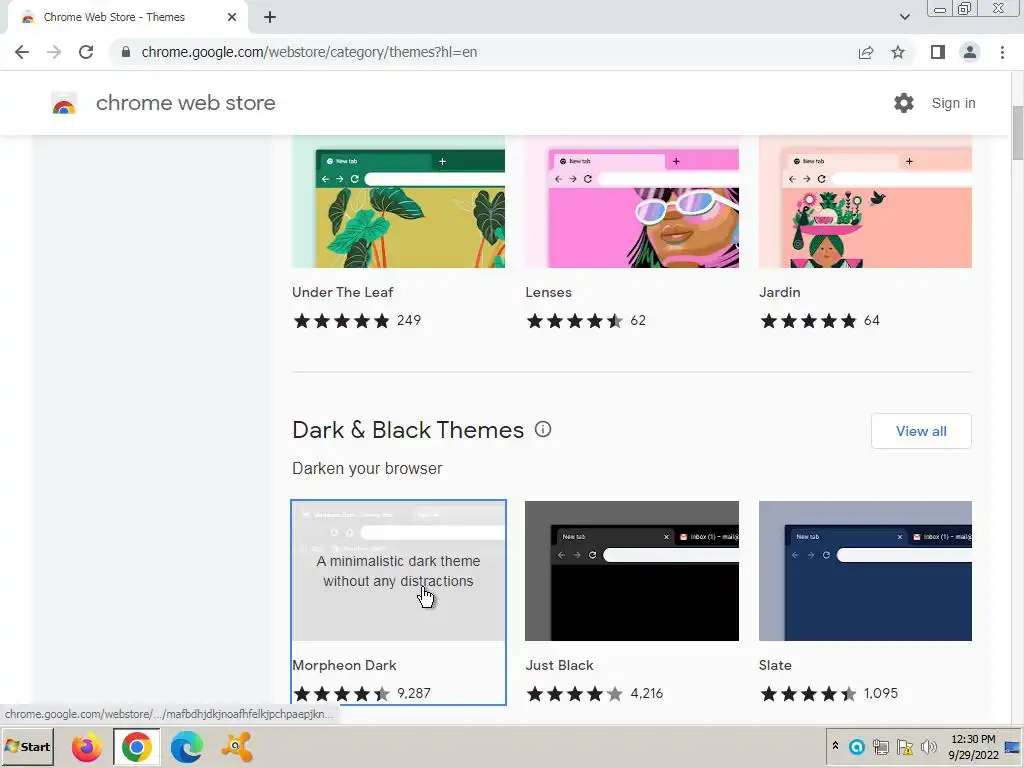
Task: Open the Windows Start menu
Action: point(27,747)
